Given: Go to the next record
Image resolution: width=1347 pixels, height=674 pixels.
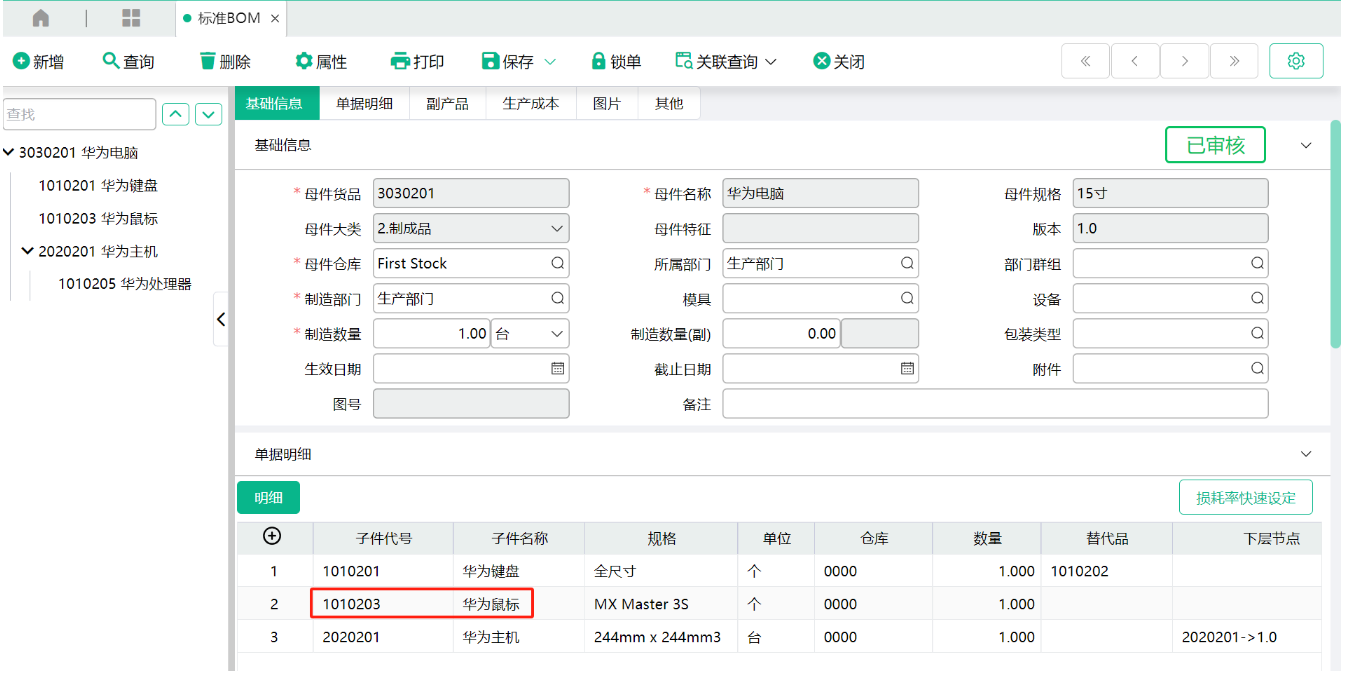Looking at the screenshot, I should 1185,61.
